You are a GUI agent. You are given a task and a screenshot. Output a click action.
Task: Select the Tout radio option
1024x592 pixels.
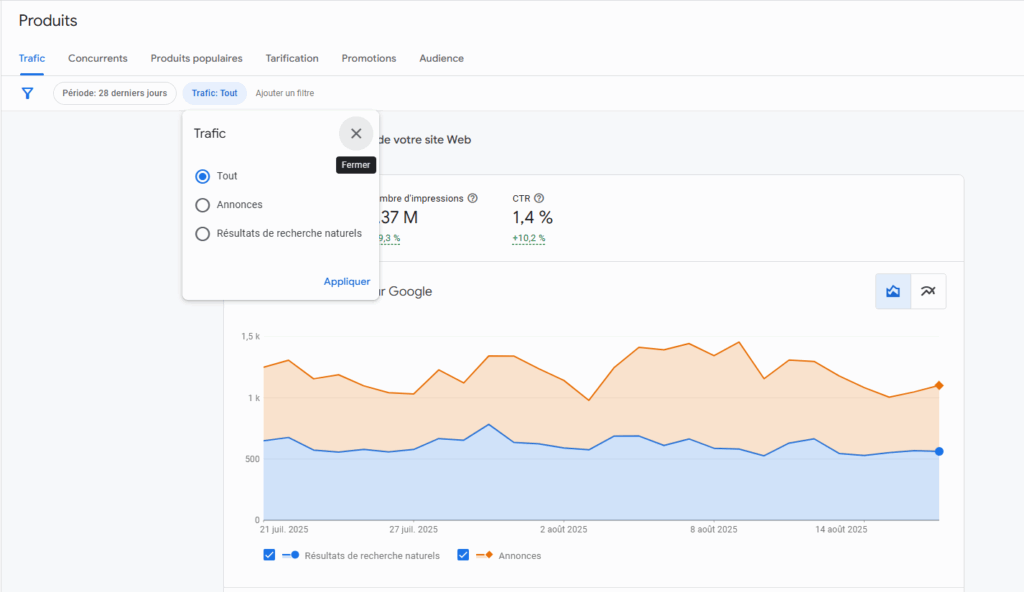coord(203,176)
